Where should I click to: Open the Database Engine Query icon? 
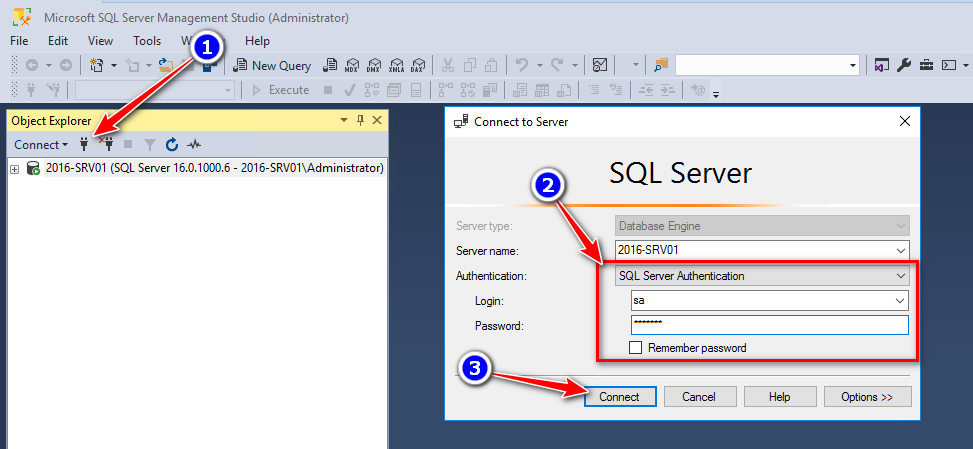click(x=330, y=64)
